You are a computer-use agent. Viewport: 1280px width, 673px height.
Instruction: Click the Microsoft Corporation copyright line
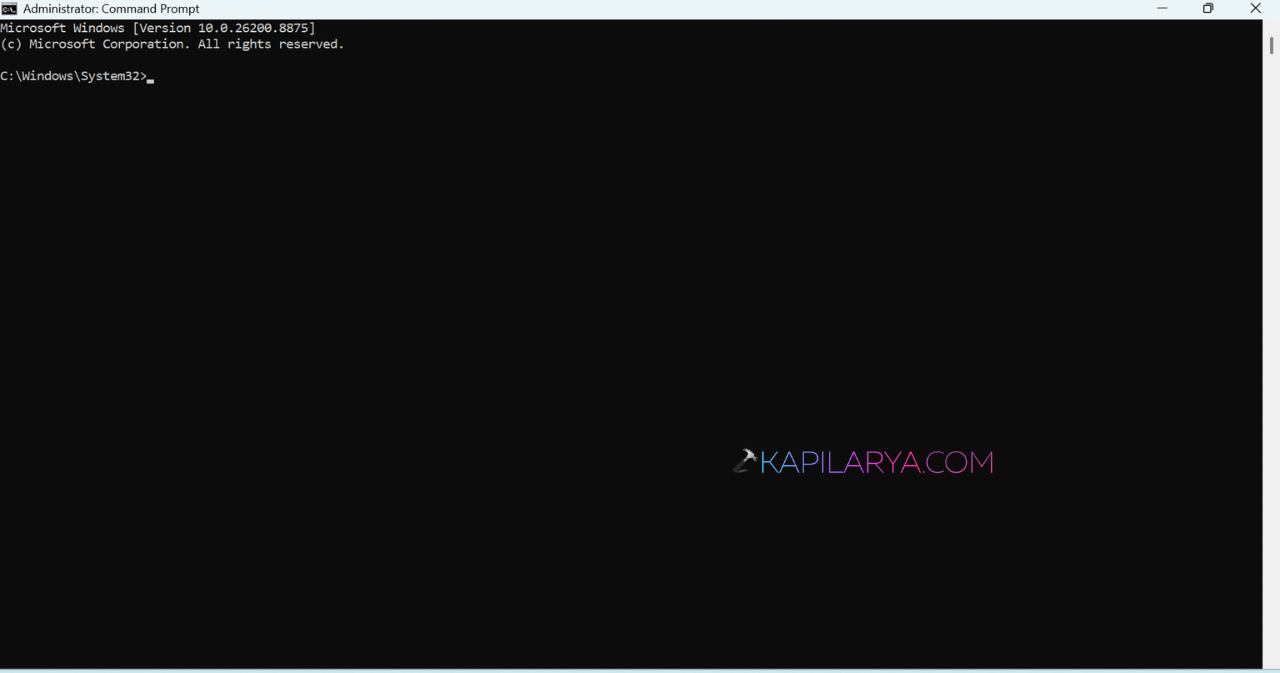(x=172, y=44)
